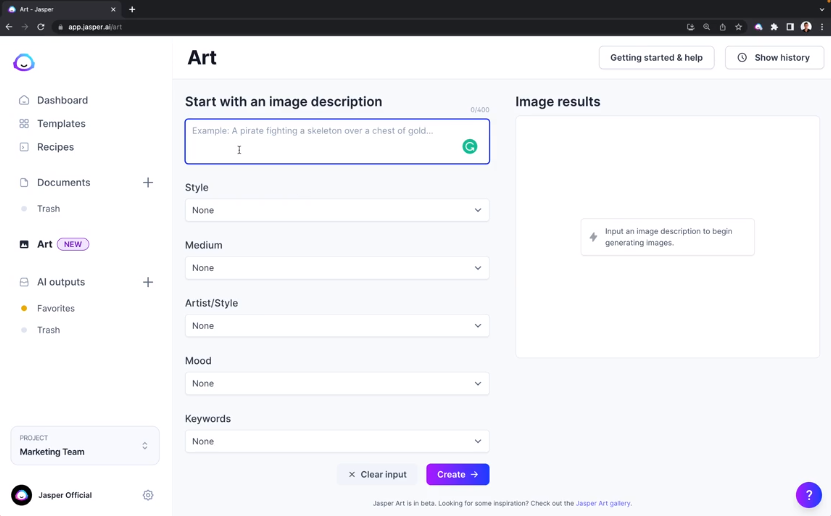This screenshot has width=831, height=516.
Task: Open Templates in the sidebar
Action: click(61, 123)
